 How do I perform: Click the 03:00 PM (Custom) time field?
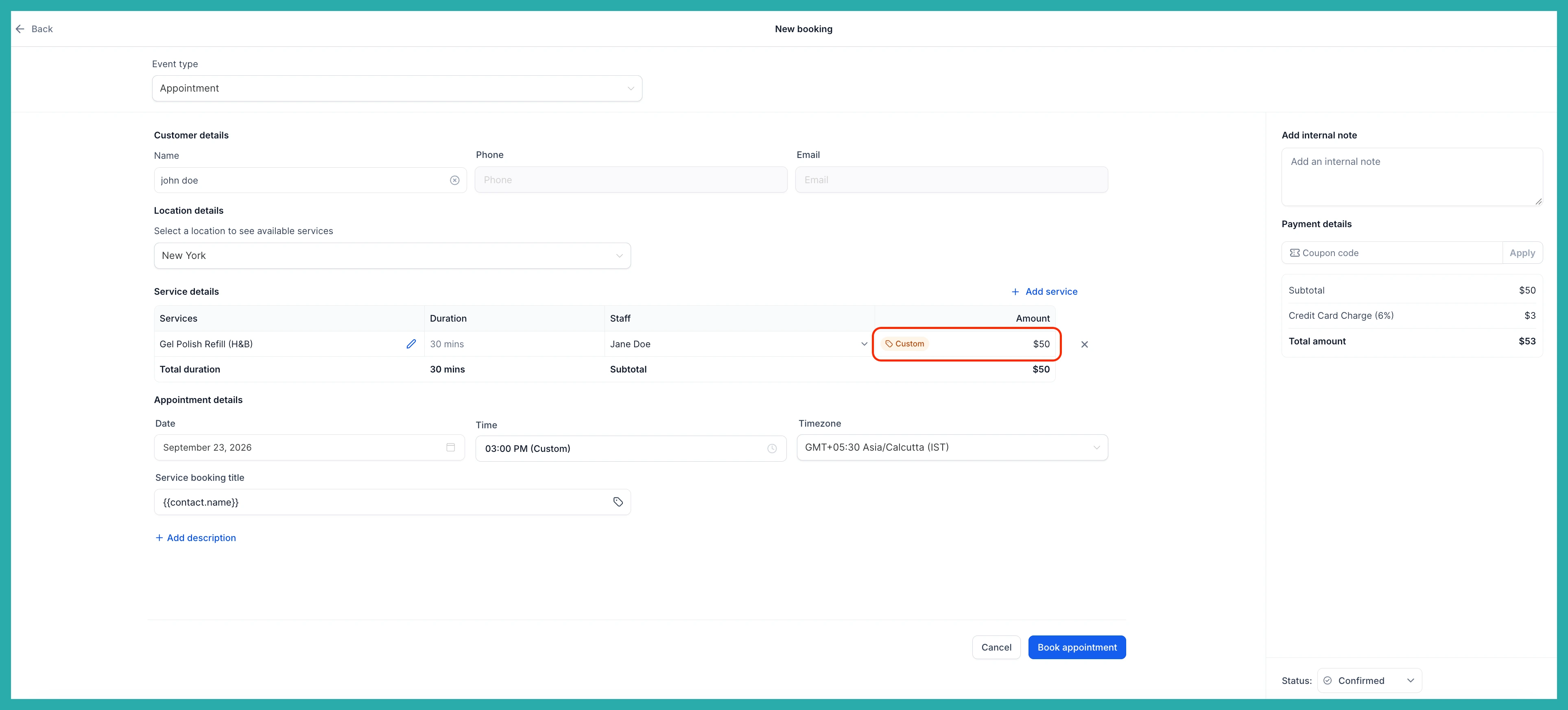click(631, 448)
